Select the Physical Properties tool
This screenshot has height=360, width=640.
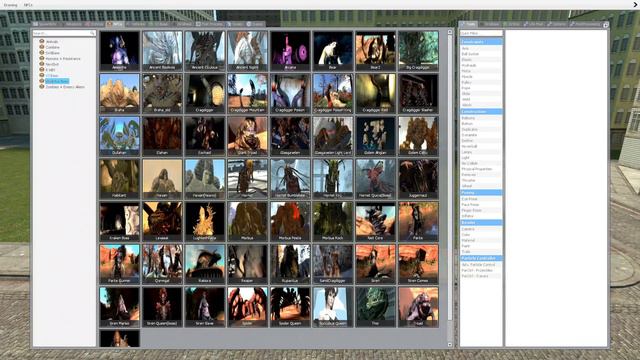pos(481,169)
